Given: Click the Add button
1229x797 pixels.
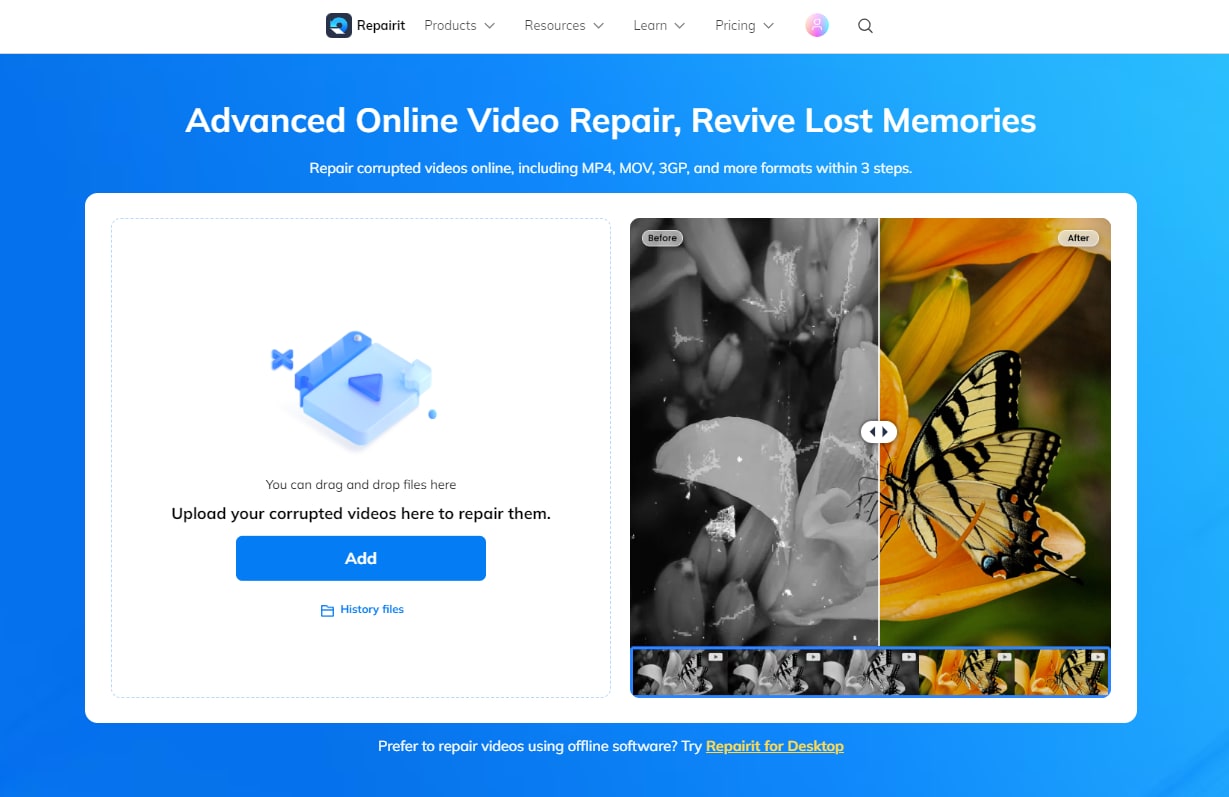Looking at the screenshot, I should tap(361, 558).
